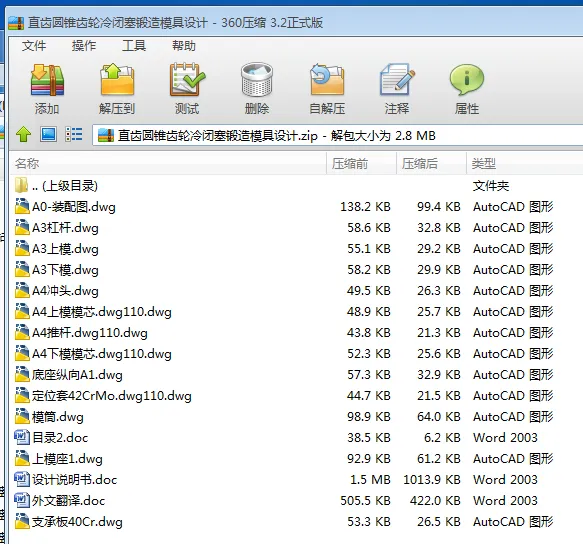583x544 pixels.
Task: Select file A3上模.dwg
Action: point(296,248)
